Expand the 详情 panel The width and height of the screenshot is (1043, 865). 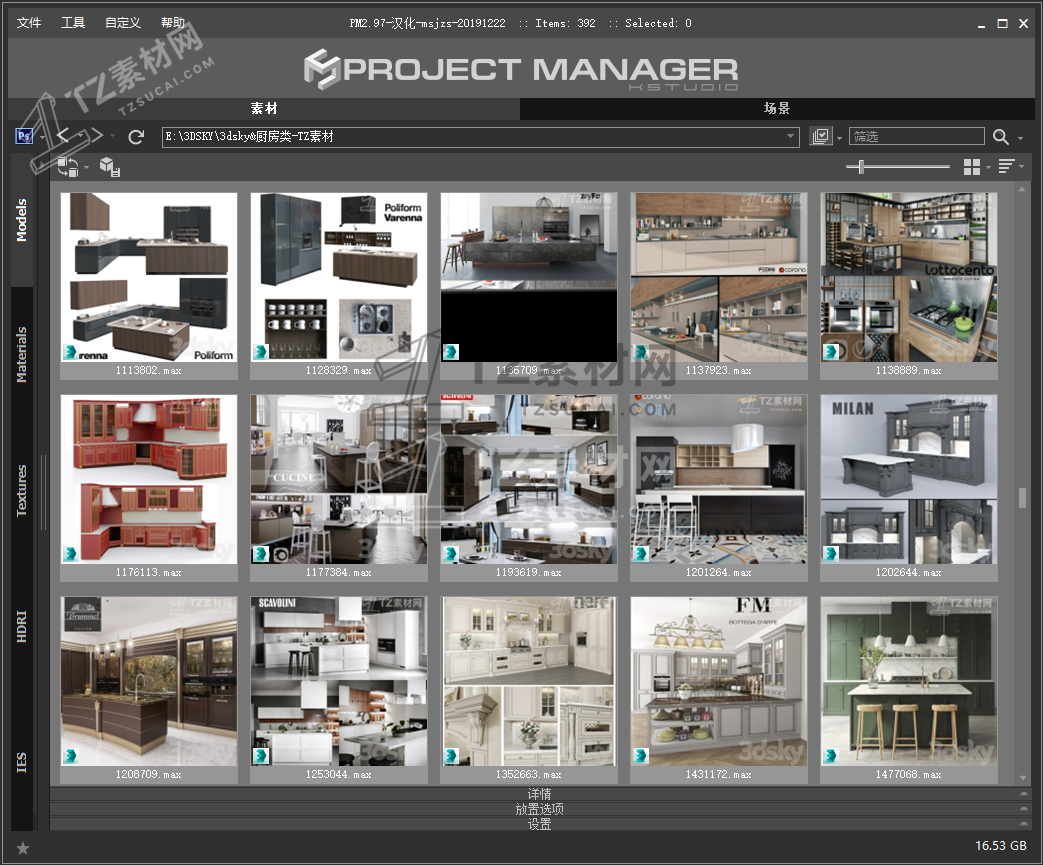(x=539, y=794)
